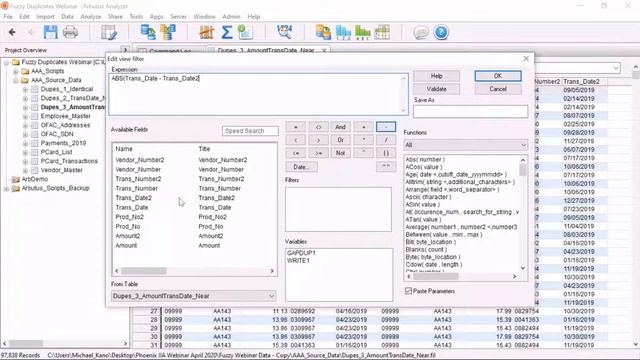The width and height of the screenshot is (640, 360).
Task: Click the back arrow toolbar icon
Action: [12, 32]
